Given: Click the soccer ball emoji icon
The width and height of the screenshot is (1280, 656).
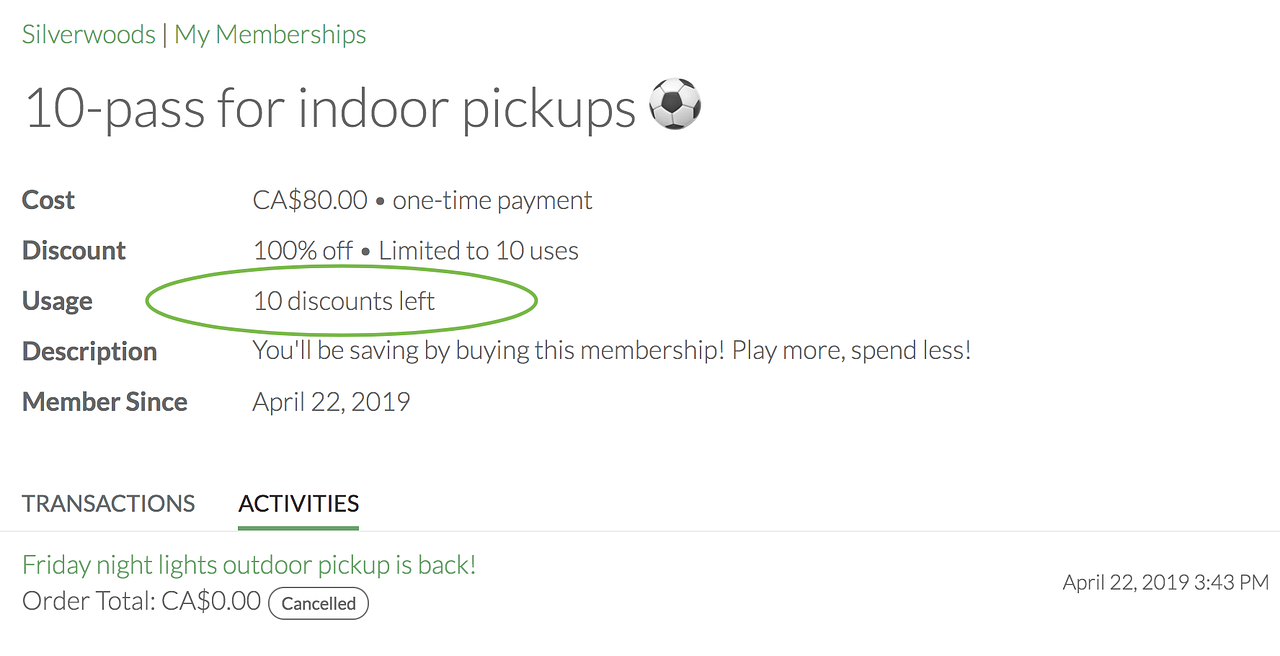Looking at the screenshot, I should [675, 105].
